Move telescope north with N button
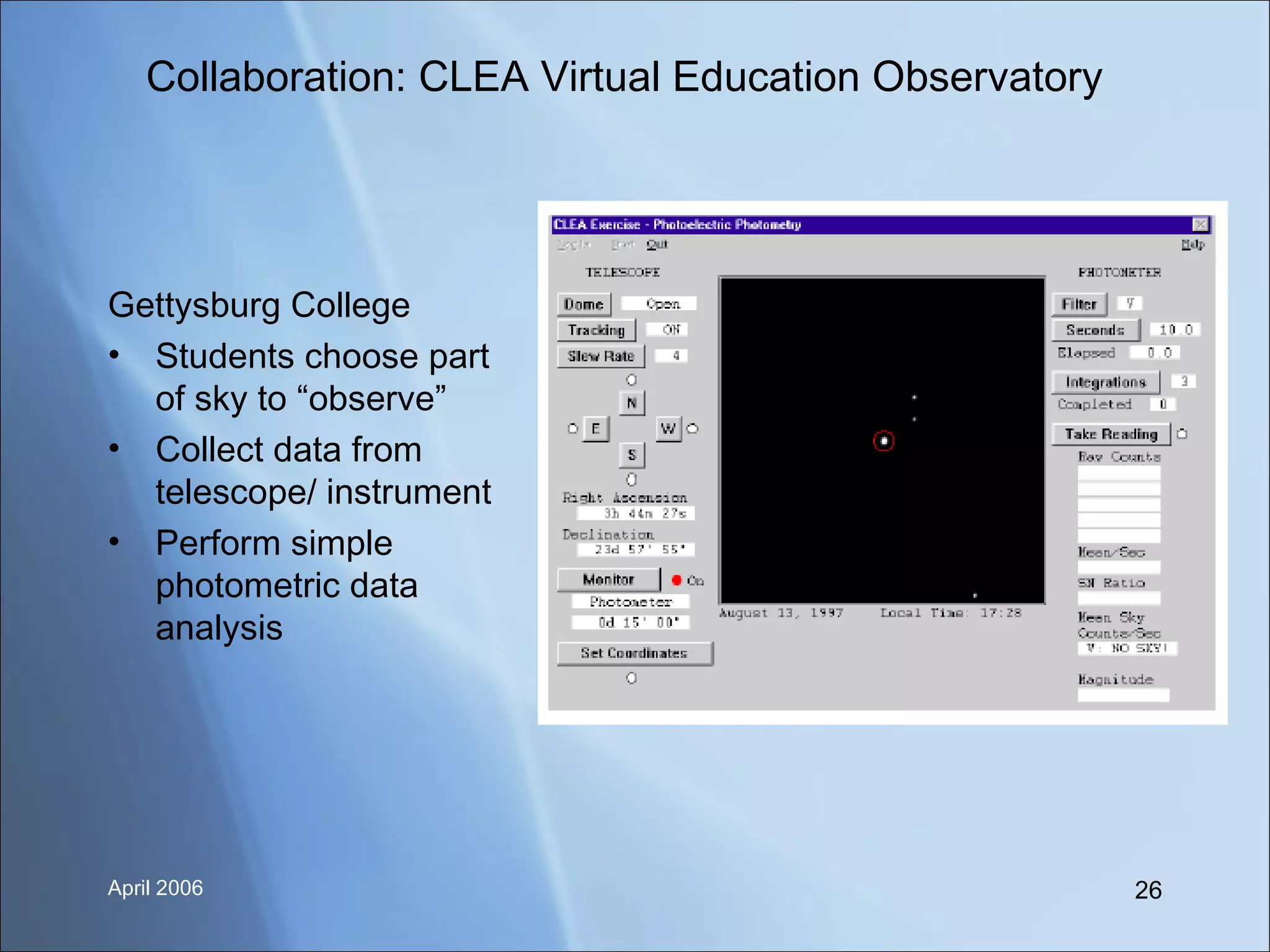Viewport: 1270px width, 952px height. coord(632,403)
